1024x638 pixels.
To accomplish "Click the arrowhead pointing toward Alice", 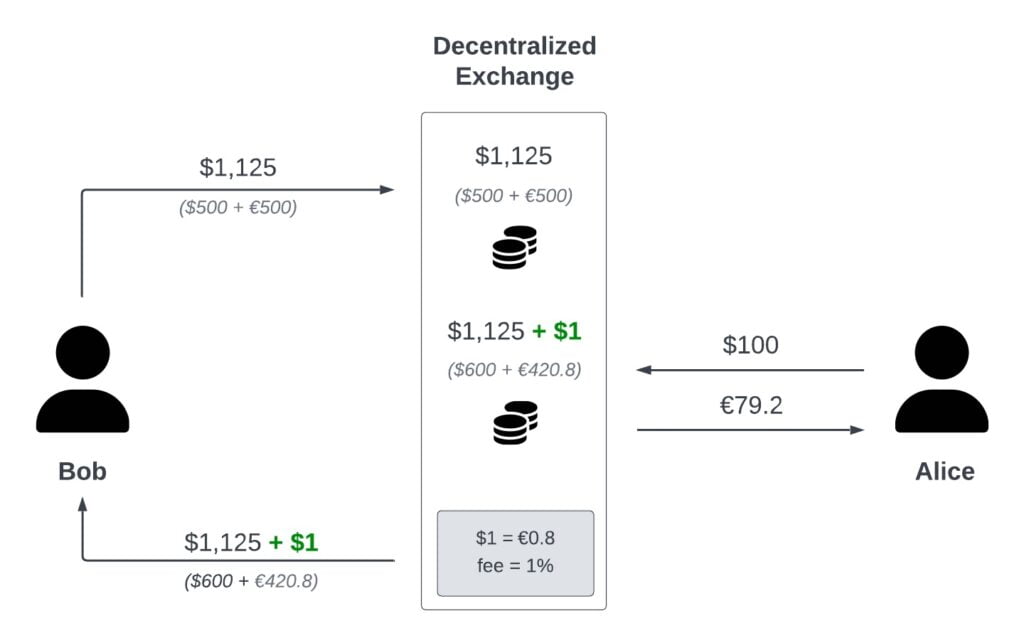I will click(857, 430).
